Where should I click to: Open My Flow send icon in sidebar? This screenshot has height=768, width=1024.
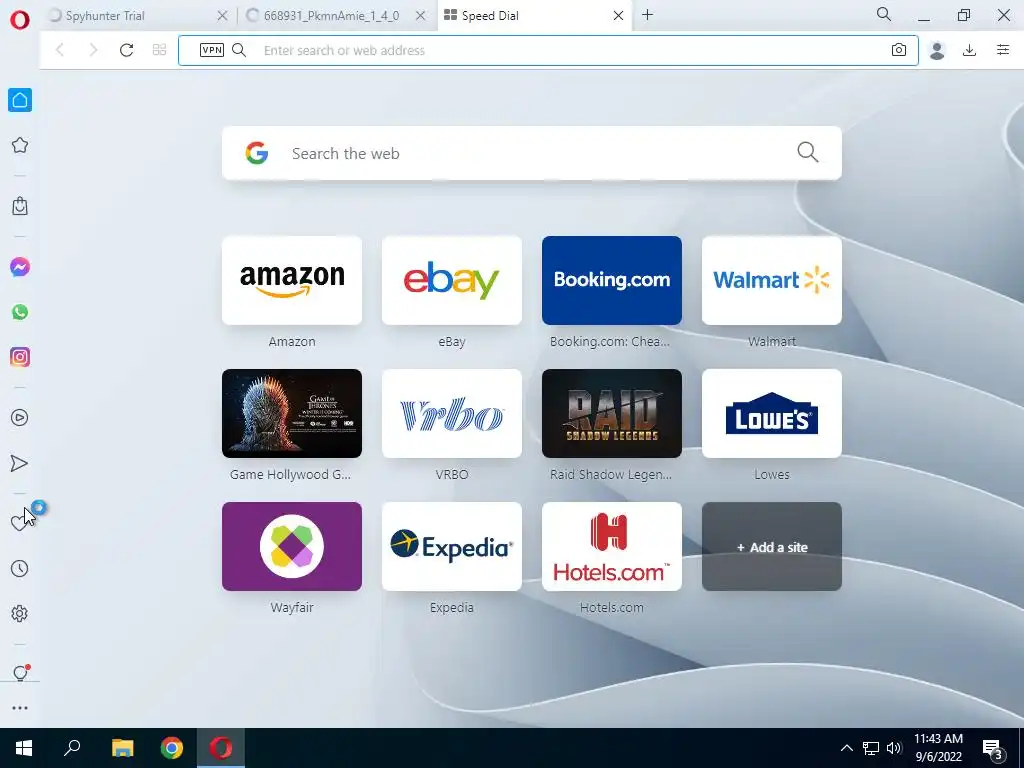point(20,463)
